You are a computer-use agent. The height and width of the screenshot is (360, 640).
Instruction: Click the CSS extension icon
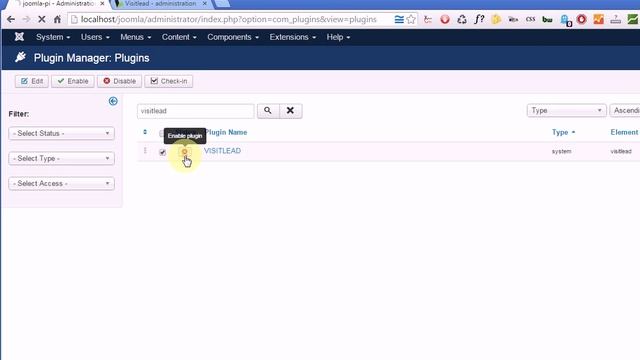click(x=530, y=19)
